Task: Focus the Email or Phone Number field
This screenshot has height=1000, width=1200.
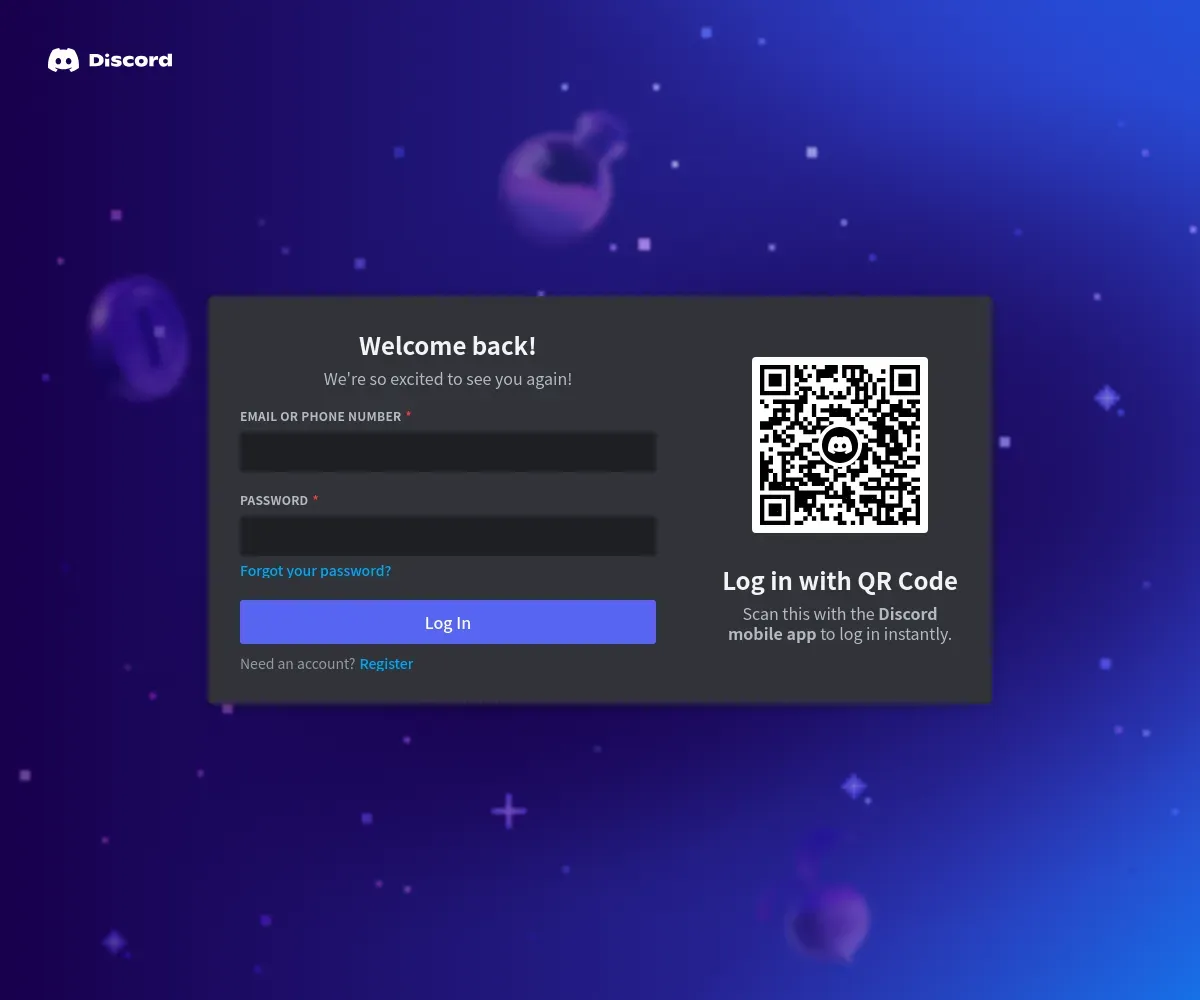Action: pos(448,452)
